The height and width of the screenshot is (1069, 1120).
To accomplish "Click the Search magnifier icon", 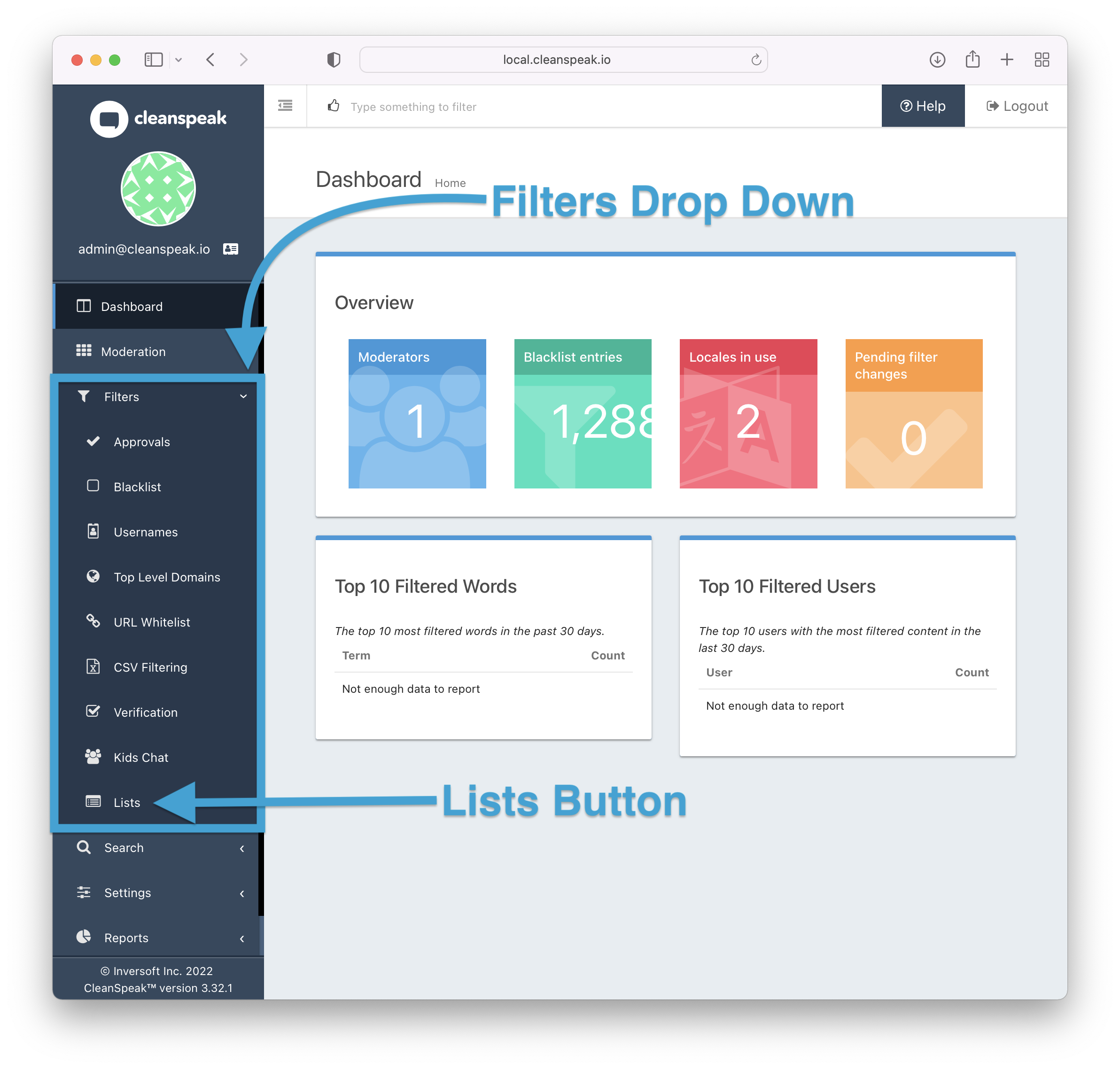I will coord(84,847).
